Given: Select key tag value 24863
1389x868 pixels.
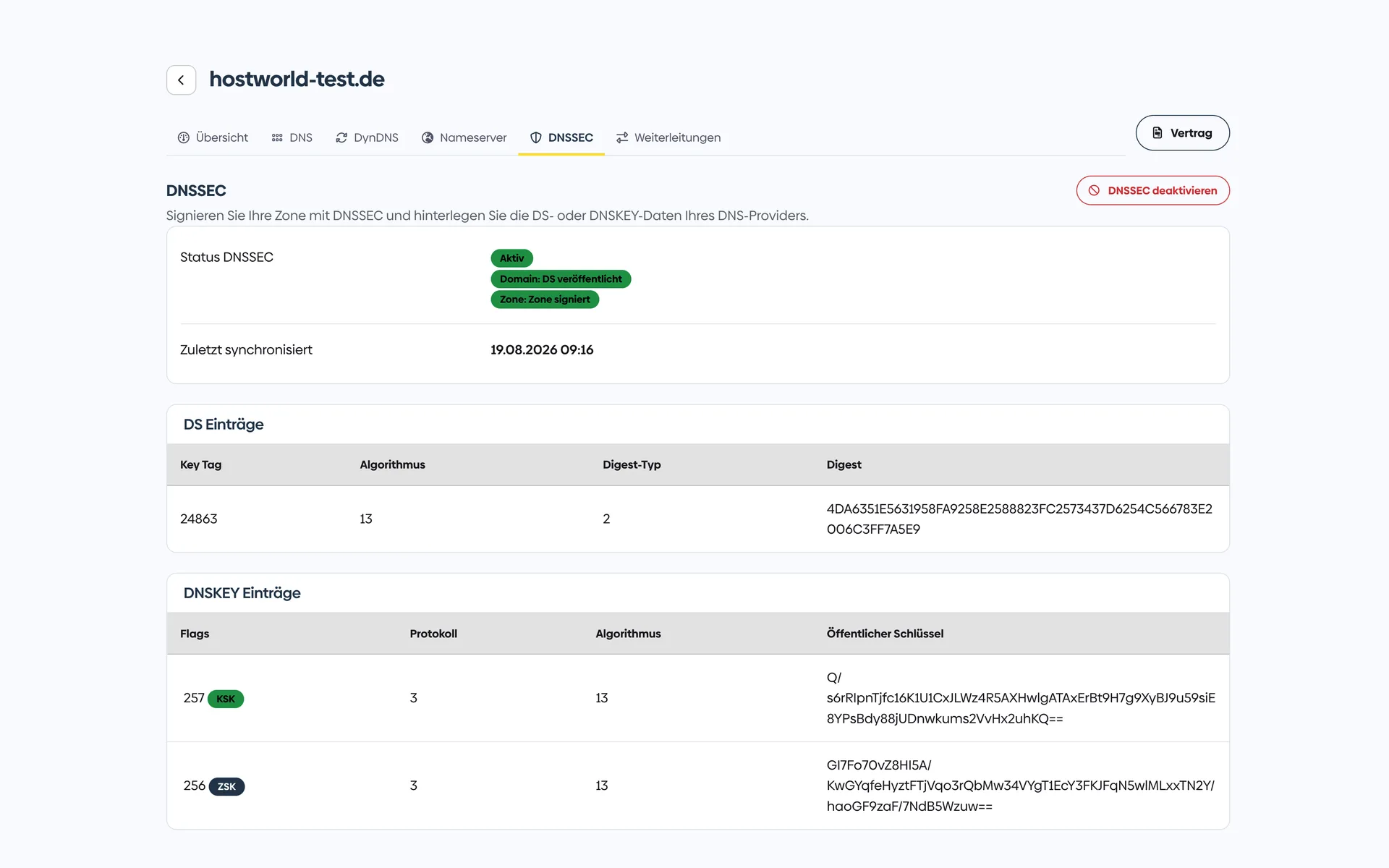Looking at the screenshot, I should click(198, 519).
